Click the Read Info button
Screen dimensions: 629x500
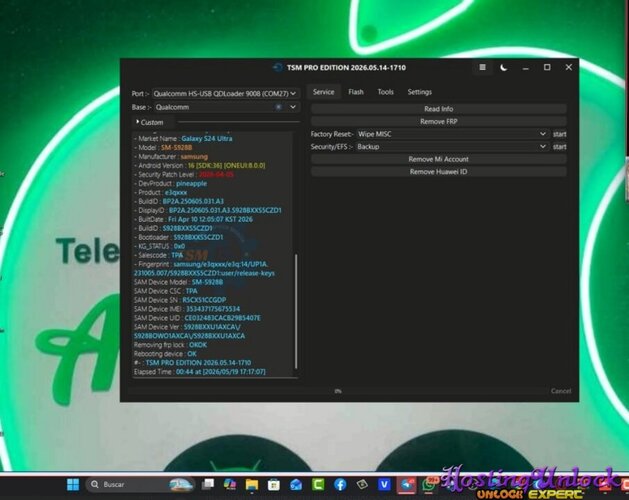438,109
